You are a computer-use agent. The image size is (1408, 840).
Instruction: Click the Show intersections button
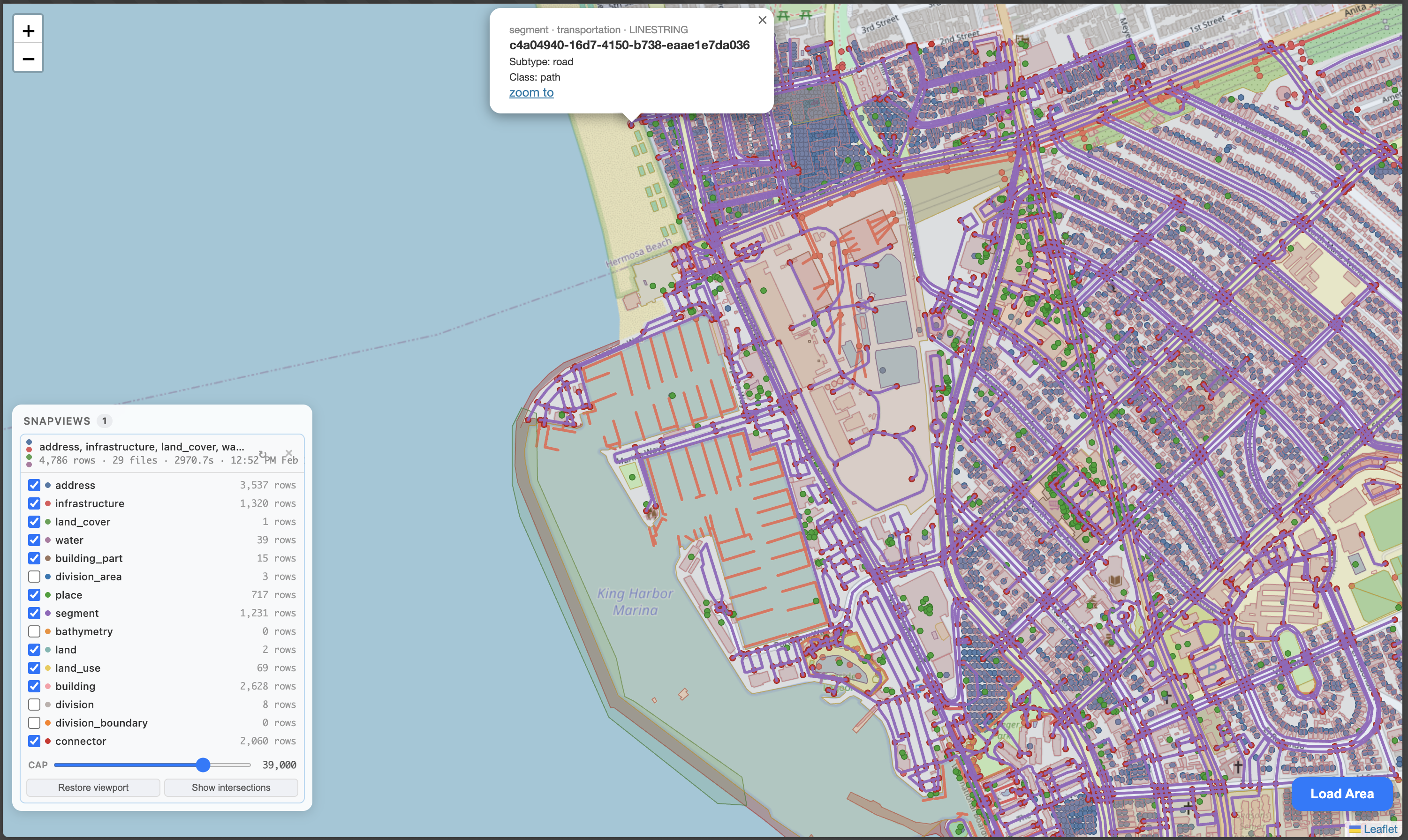tap(230, 787)
